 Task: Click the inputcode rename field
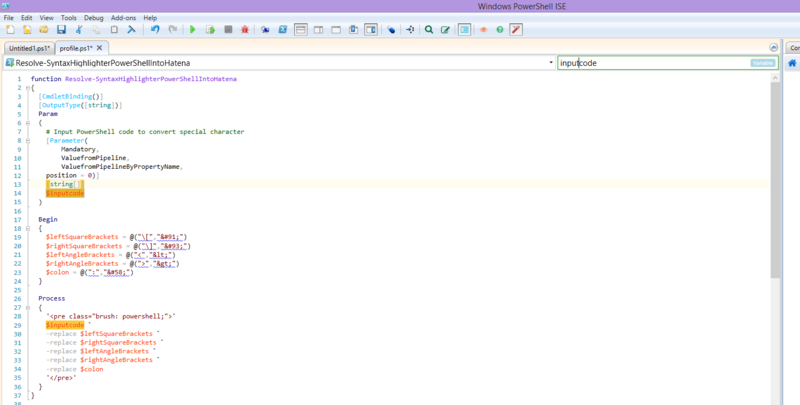click(x=667, y=63)
